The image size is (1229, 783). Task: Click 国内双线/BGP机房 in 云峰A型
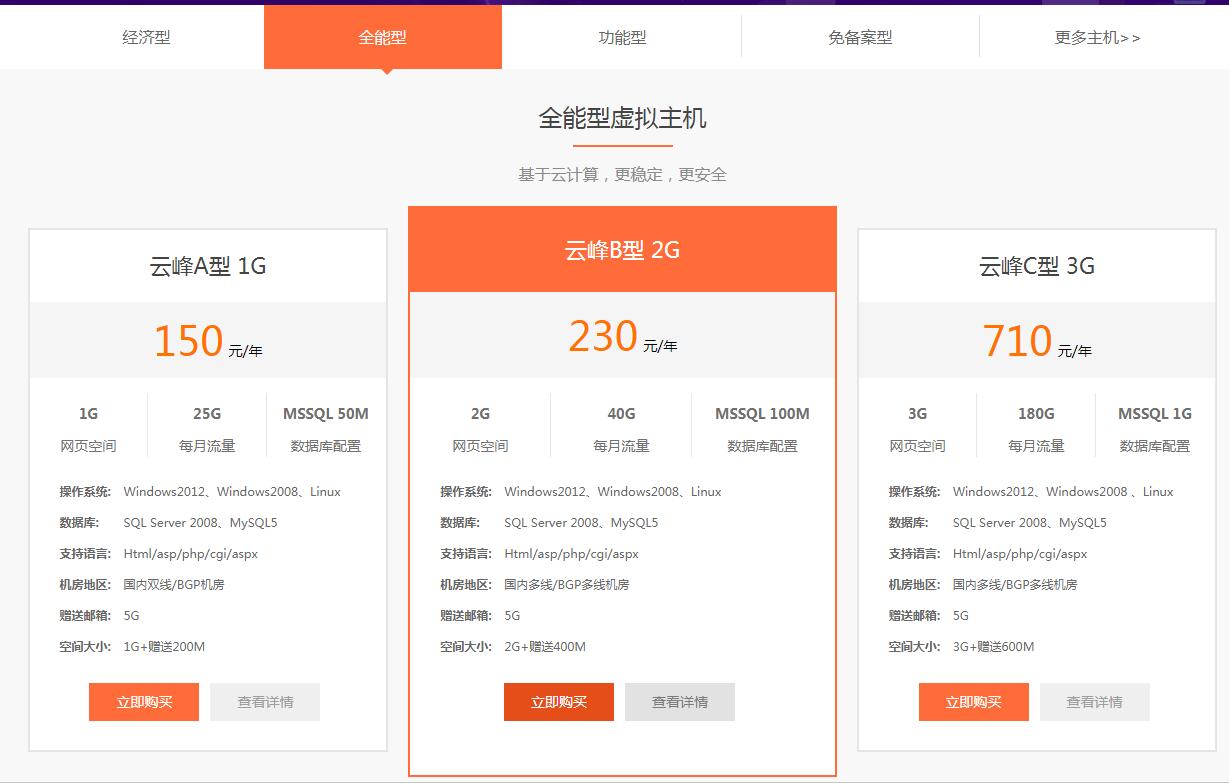pyautogui.click(x=175, y=585)
